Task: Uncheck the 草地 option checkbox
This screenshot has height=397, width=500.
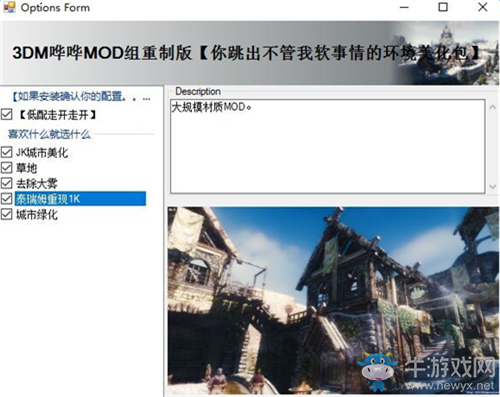Action: pyautogui.click(x=7, y=167)
